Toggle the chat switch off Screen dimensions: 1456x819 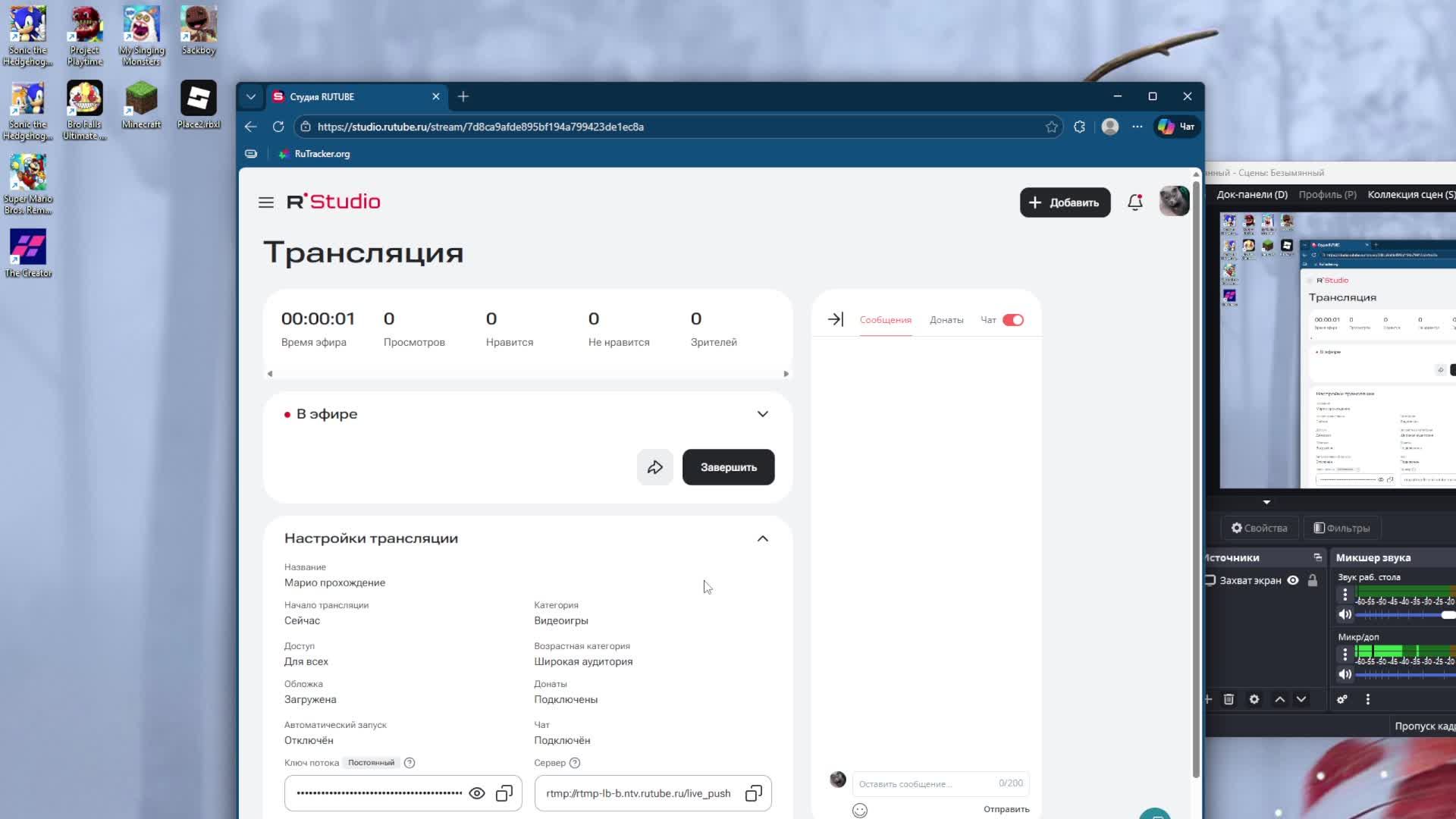click(1013, 320)
